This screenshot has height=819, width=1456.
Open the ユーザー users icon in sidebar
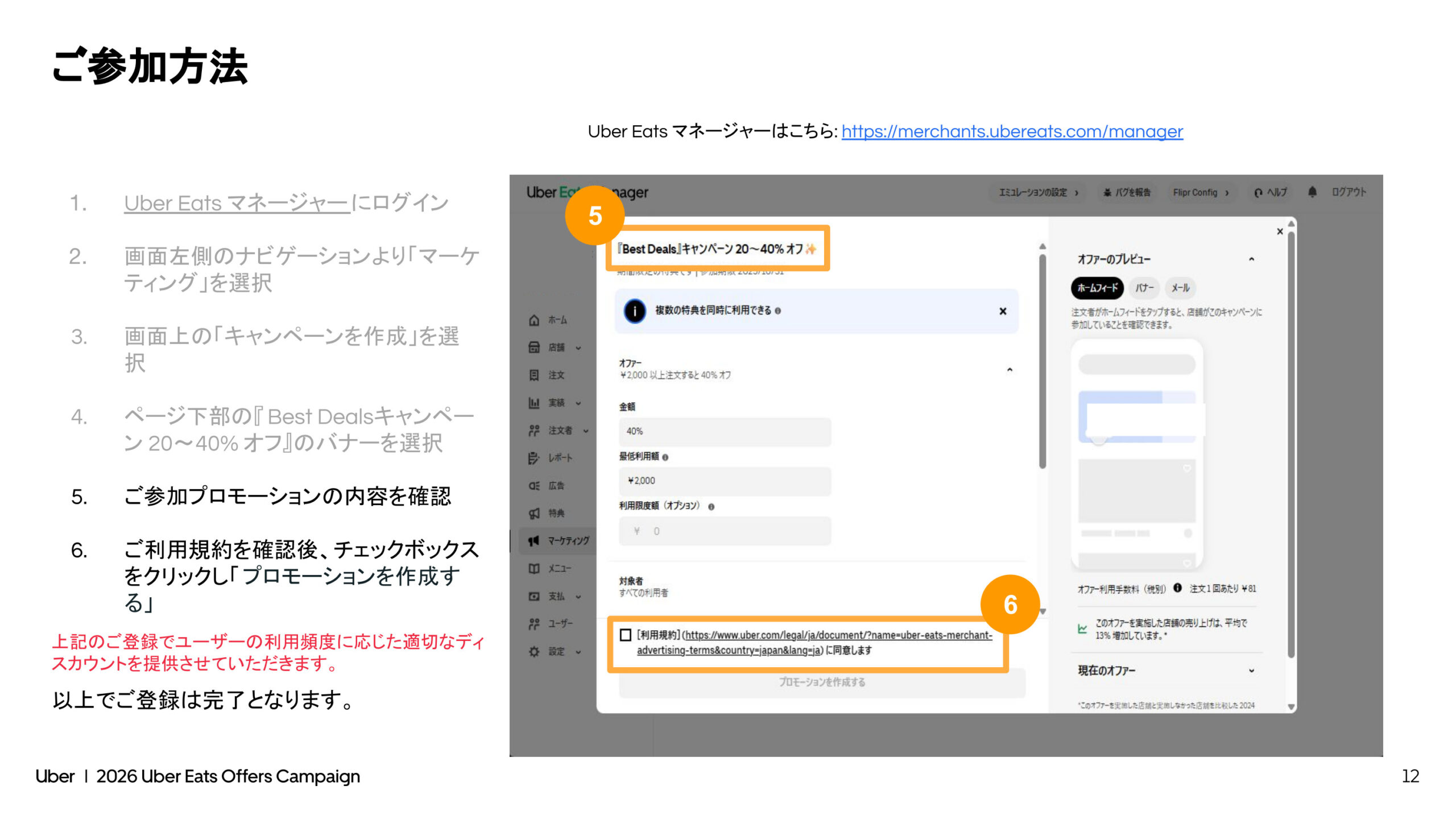tap(534, 624)
